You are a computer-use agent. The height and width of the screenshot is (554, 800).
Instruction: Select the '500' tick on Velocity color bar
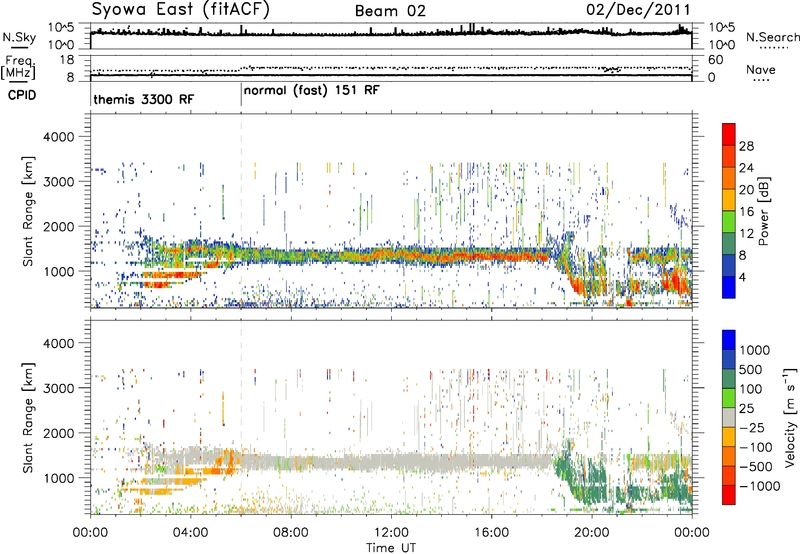tap(750, 369)
